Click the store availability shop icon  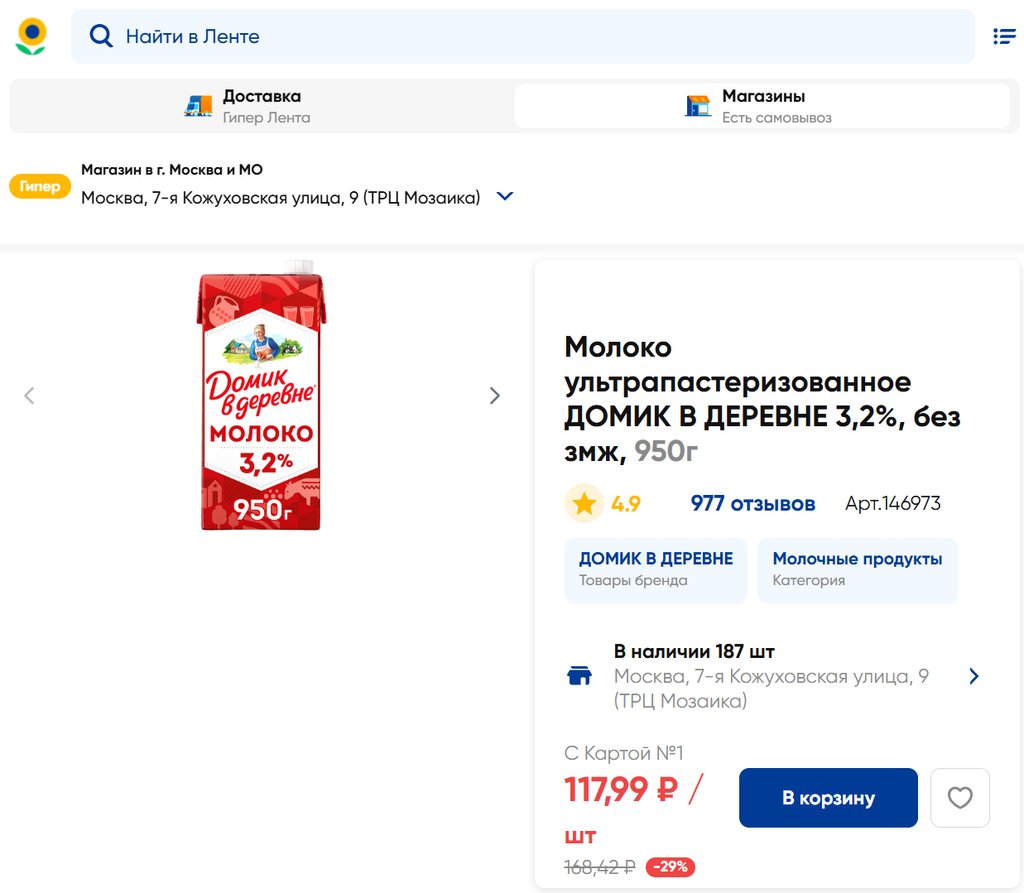click(x=579, y=676)
